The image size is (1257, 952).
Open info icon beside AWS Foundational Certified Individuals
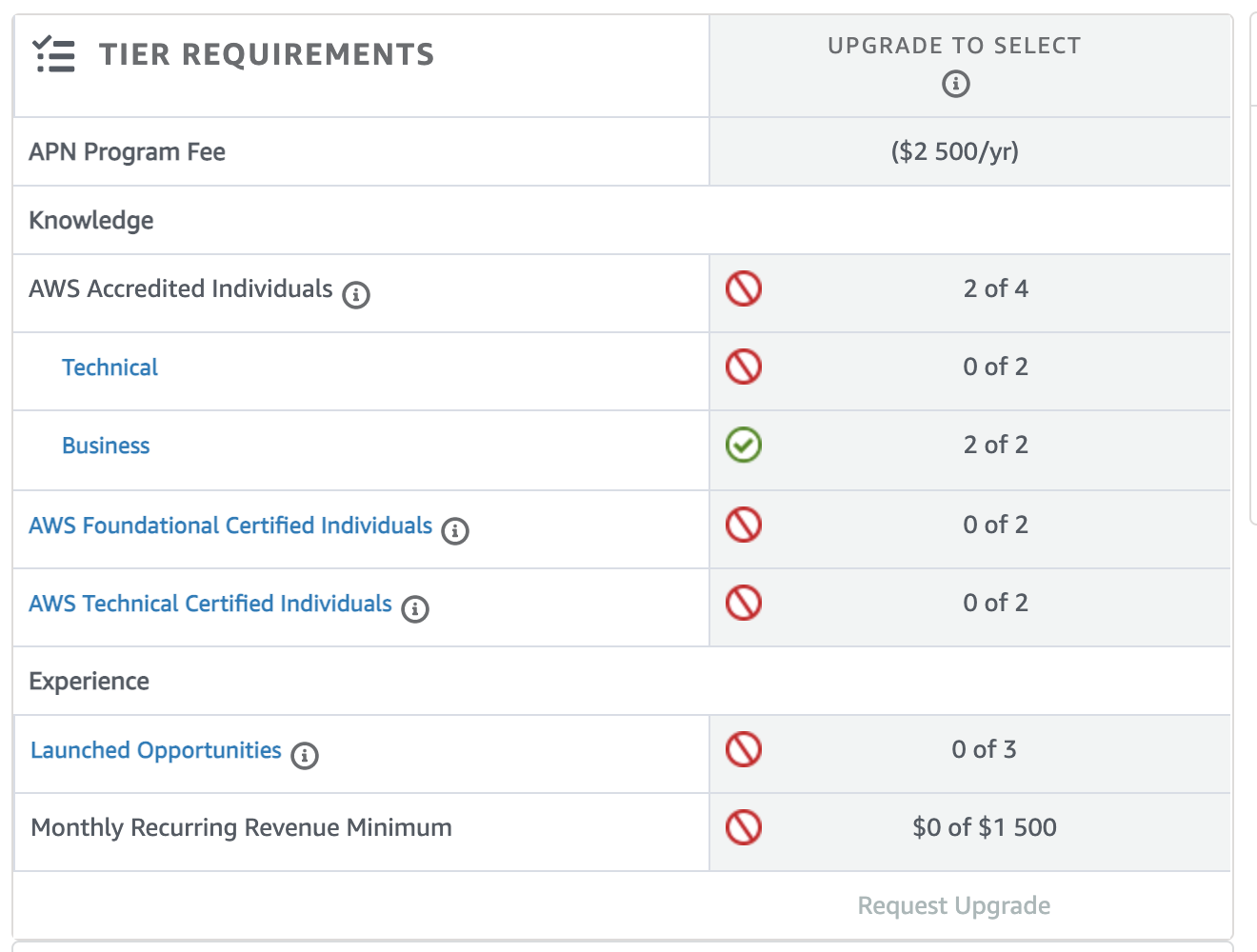tap(455, 530)
